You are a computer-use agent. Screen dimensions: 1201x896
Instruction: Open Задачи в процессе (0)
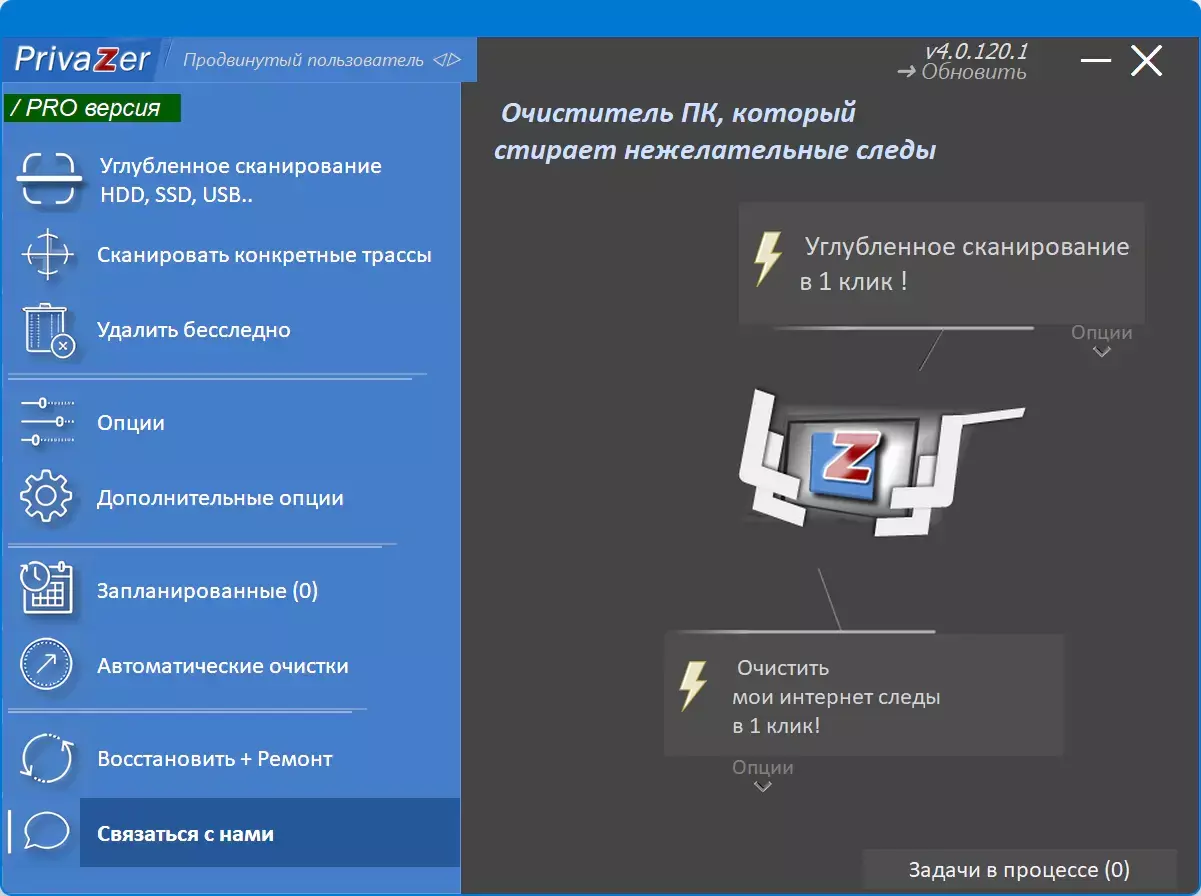[x=1019, y=870]
